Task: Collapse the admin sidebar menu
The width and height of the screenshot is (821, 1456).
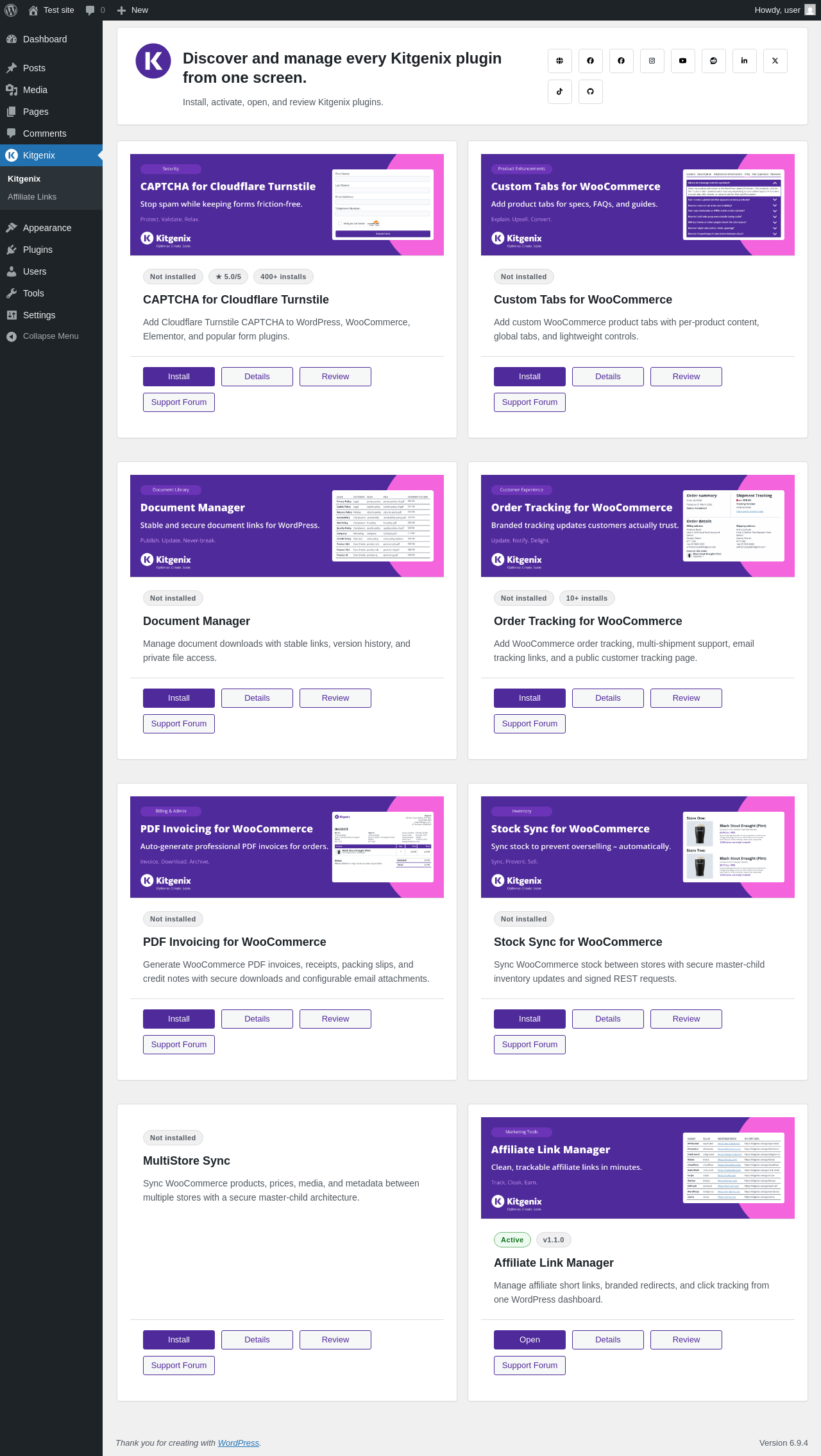Action: click(42, 336)
